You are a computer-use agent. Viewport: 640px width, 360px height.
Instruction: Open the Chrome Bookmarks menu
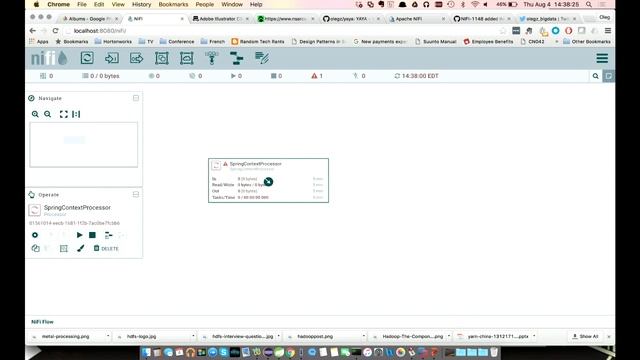(x=173, y=4)
